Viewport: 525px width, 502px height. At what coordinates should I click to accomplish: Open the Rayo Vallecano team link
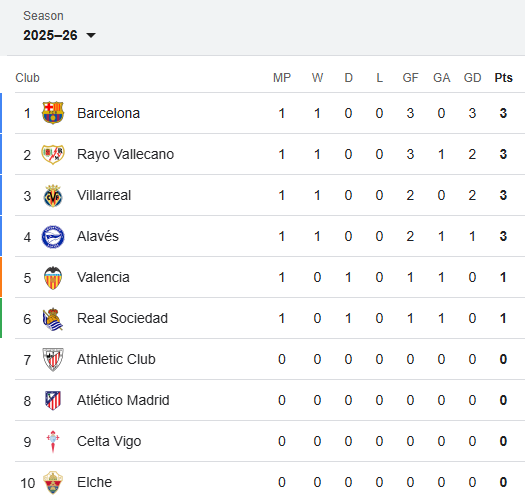126,154
